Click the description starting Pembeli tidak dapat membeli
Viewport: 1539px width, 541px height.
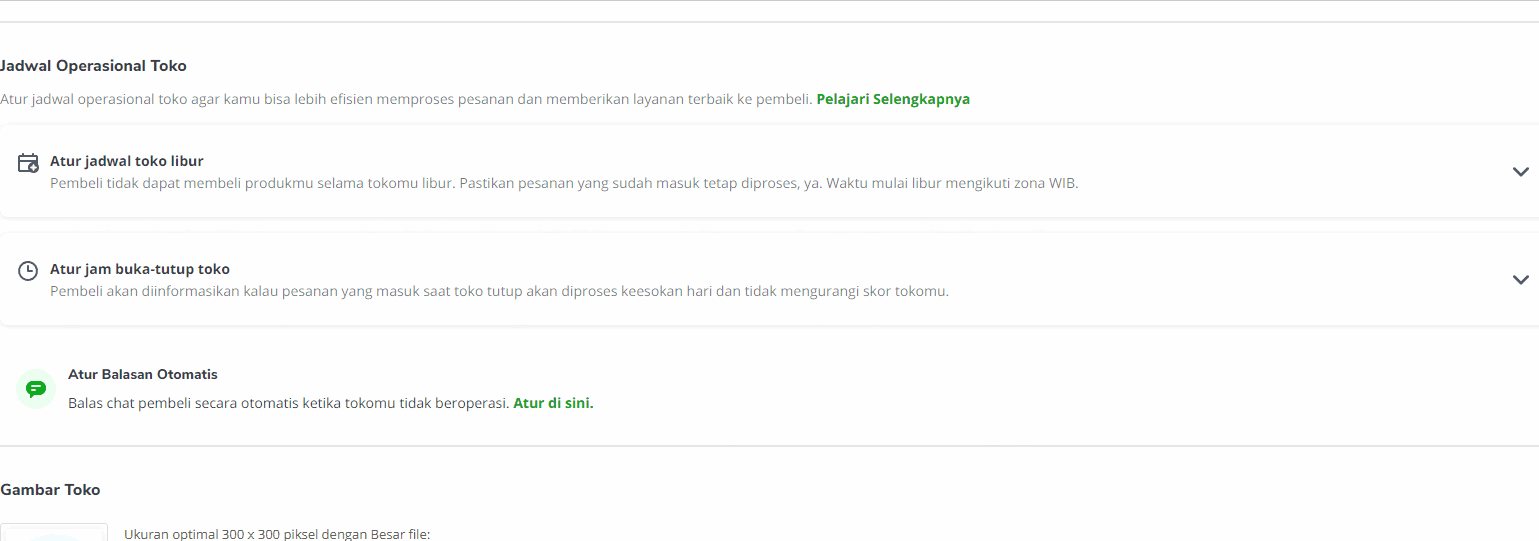[564, 184]
